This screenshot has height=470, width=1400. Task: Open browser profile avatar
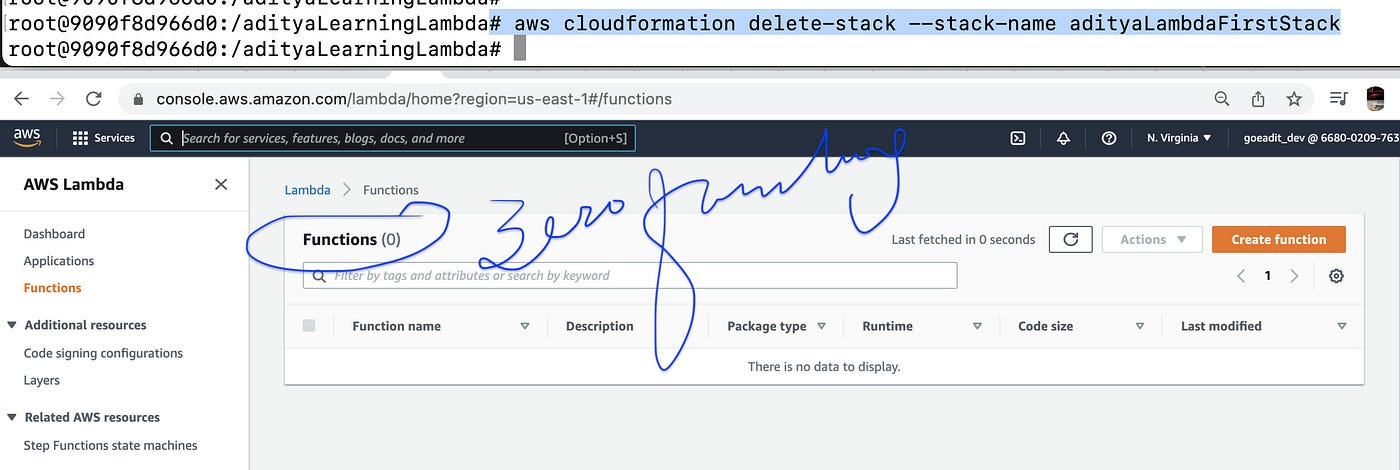click(x=1375, y=99)
